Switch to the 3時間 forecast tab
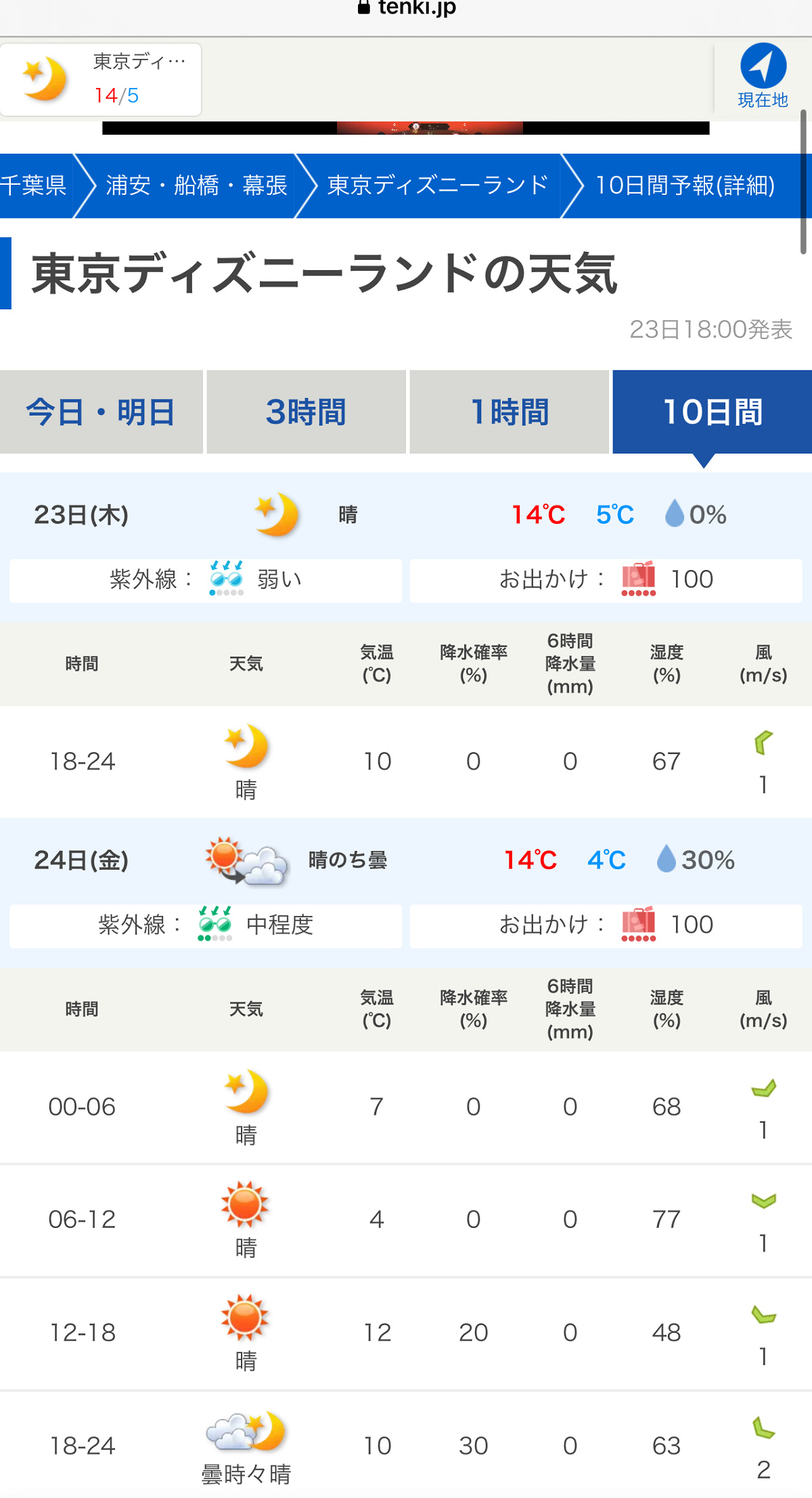This screenshot has width=812, height=1498. [306, 412]
